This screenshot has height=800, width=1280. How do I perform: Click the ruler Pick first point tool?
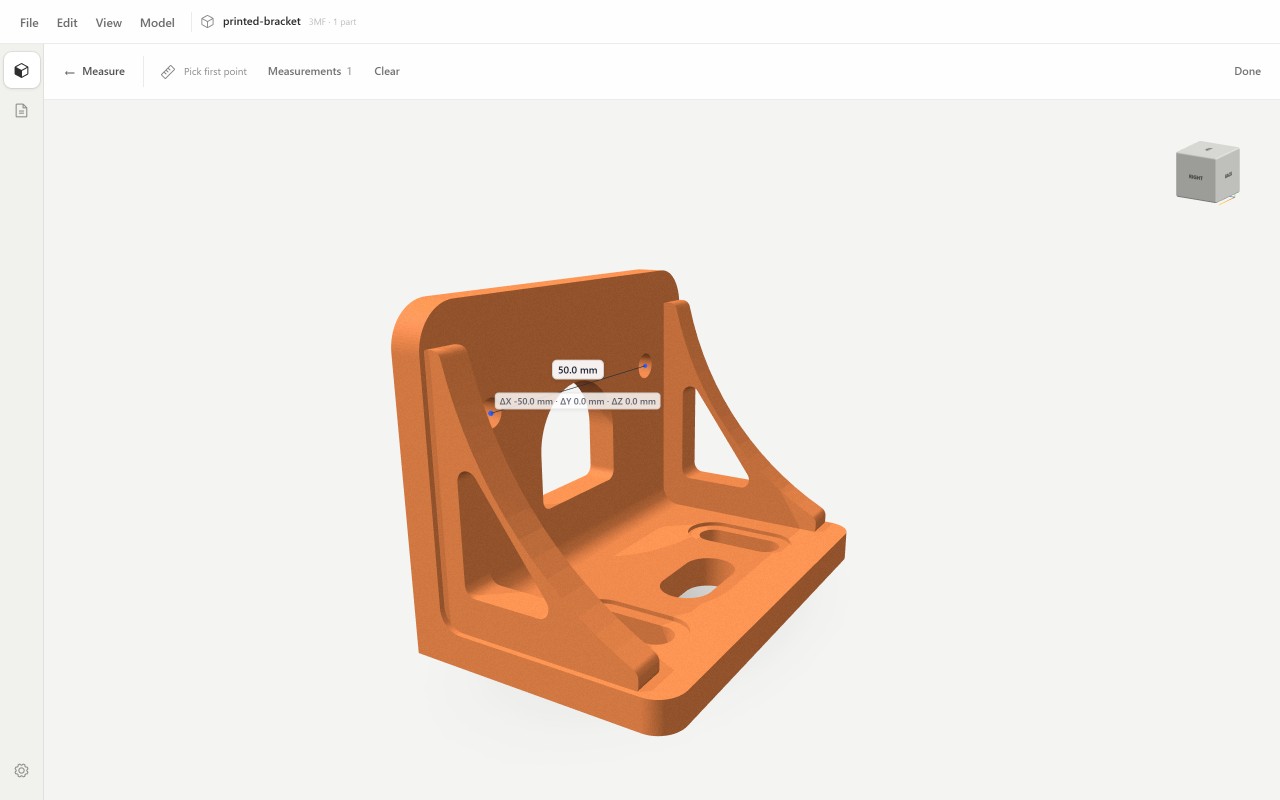(x=204, y=72)
